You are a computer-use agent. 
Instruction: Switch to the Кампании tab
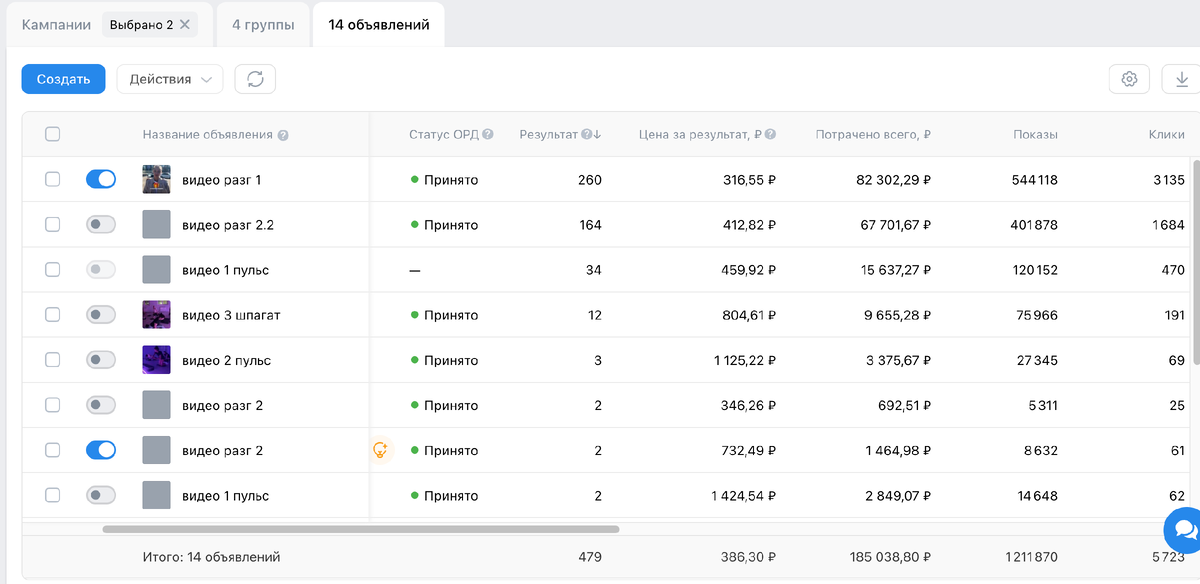point(56,25)
